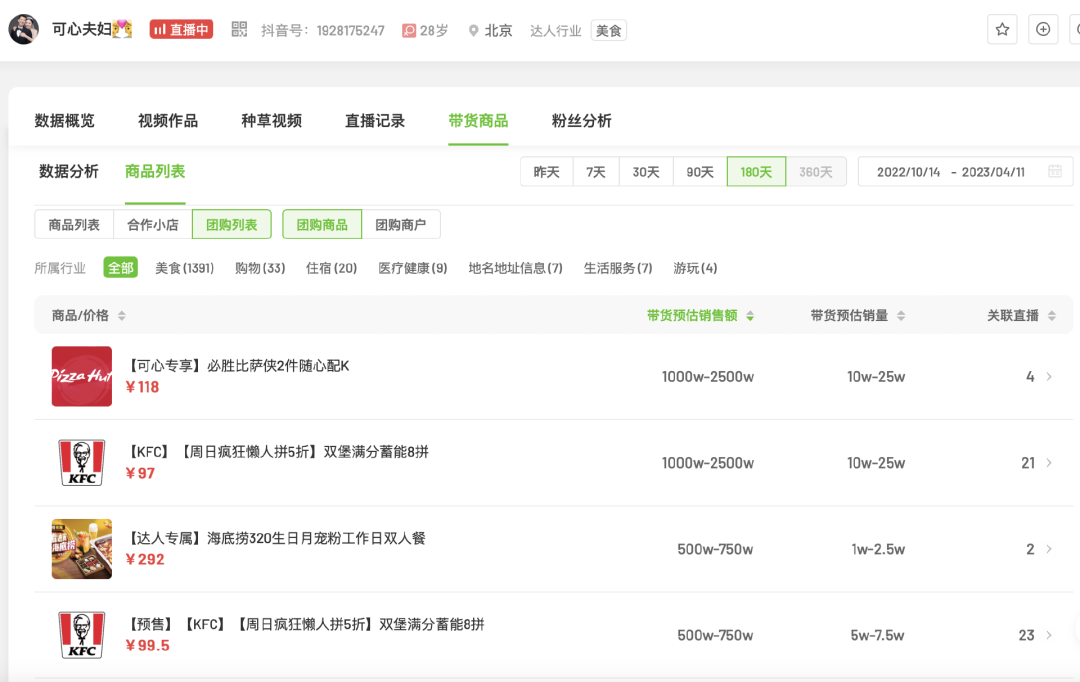The width and height of the screenshot is (1080, 682).
Task: Switch to the 粉丝分析 tab
Action: coord(581,121)
